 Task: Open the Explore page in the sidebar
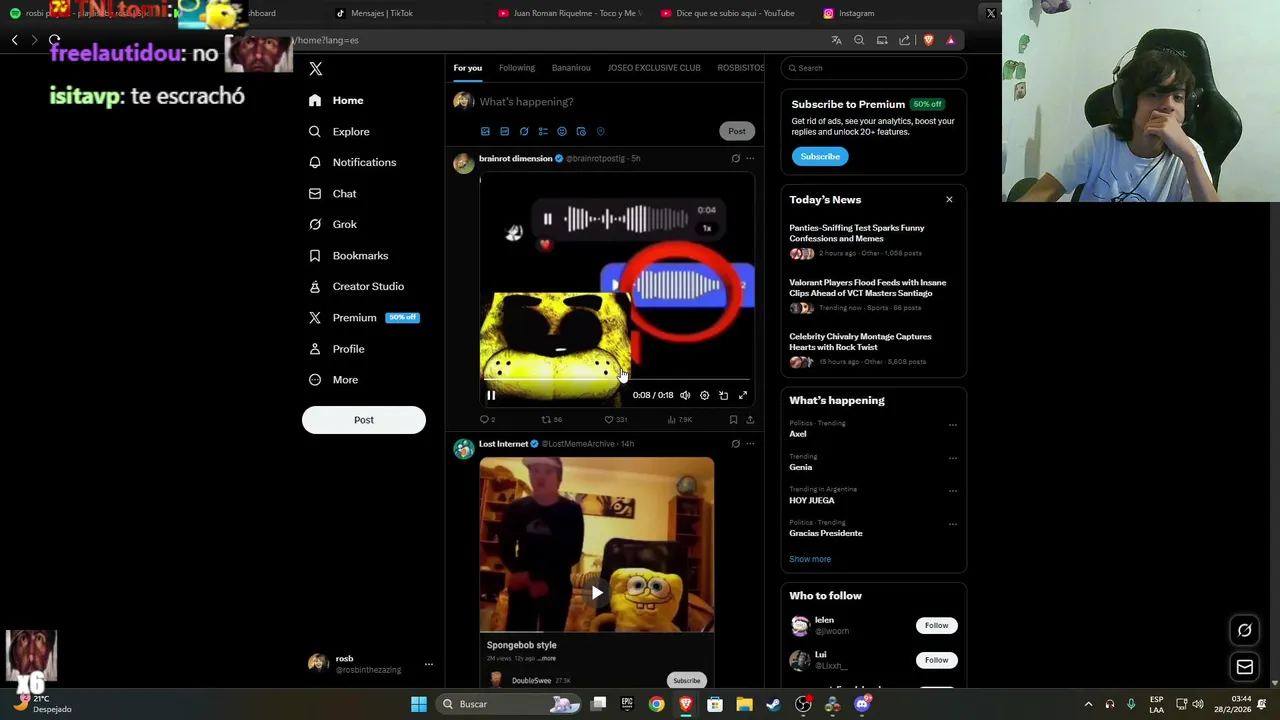[340, 131]
